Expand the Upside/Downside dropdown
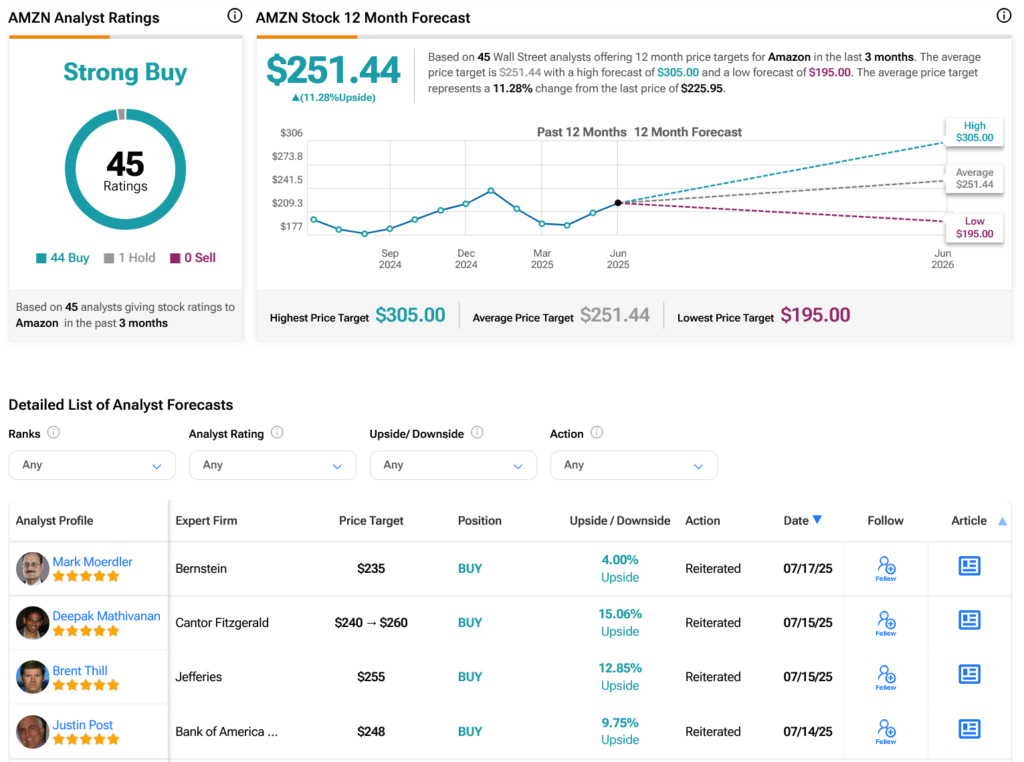 click(453, 465)
